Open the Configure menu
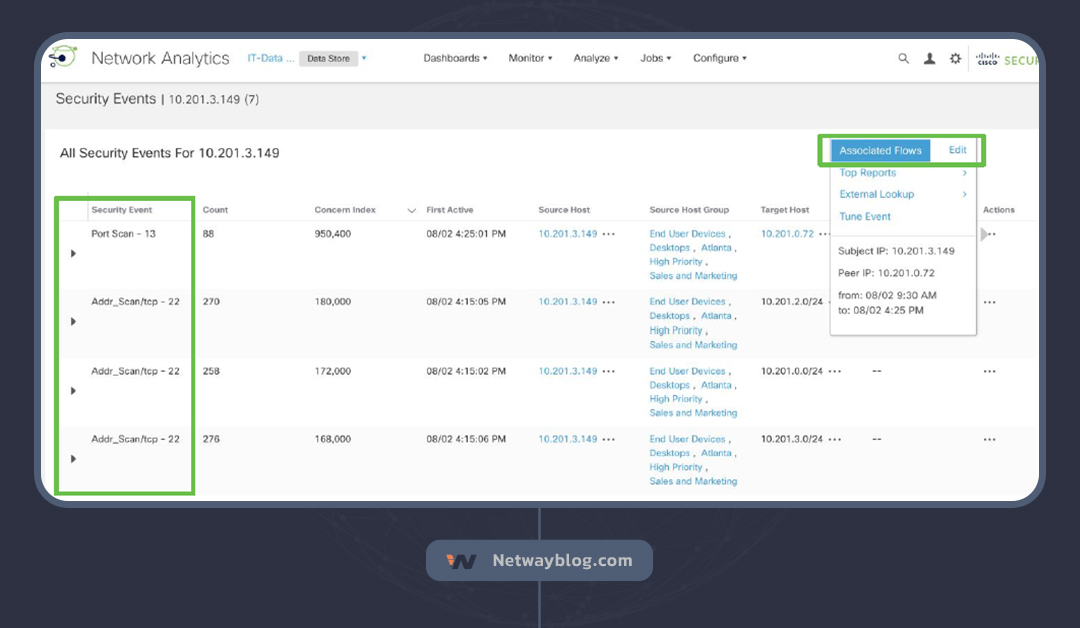1080x628 pixels. 719,58
